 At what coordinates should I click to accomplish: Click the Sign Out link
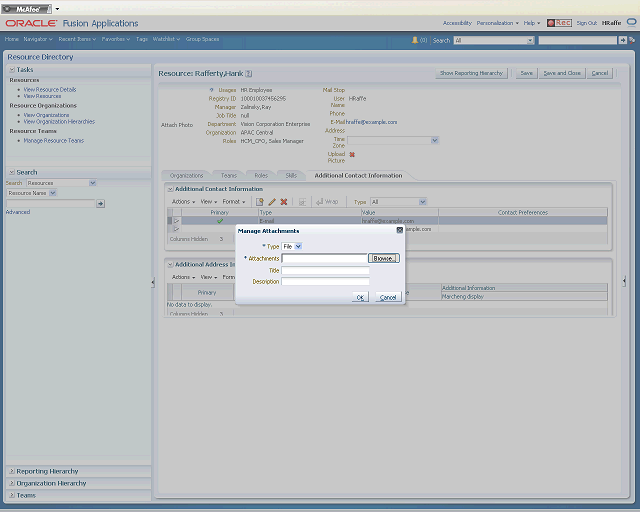[x=587, y=23]
